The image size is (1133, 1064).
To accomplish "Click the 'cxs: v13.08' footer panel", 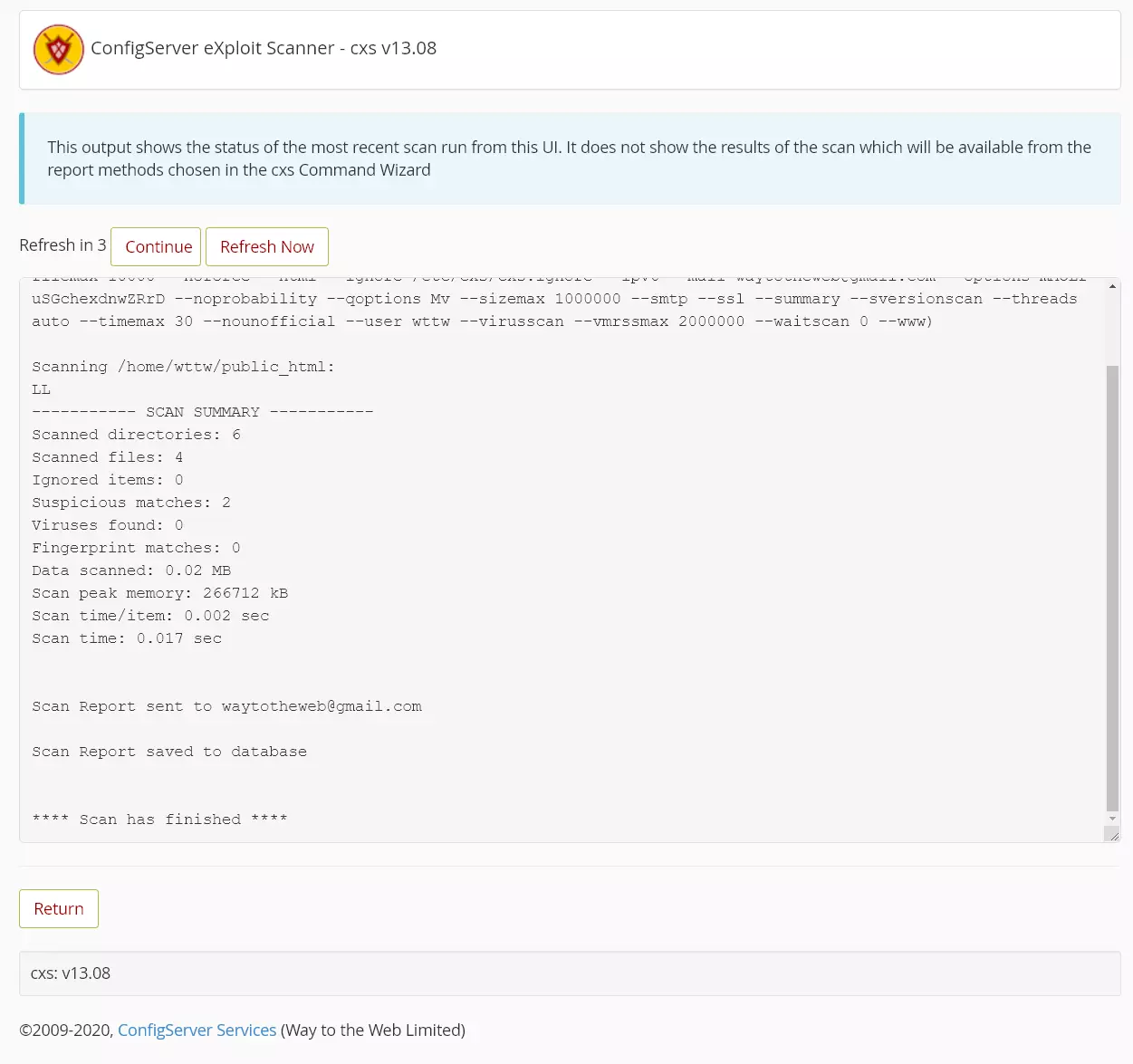I will 569,973.
